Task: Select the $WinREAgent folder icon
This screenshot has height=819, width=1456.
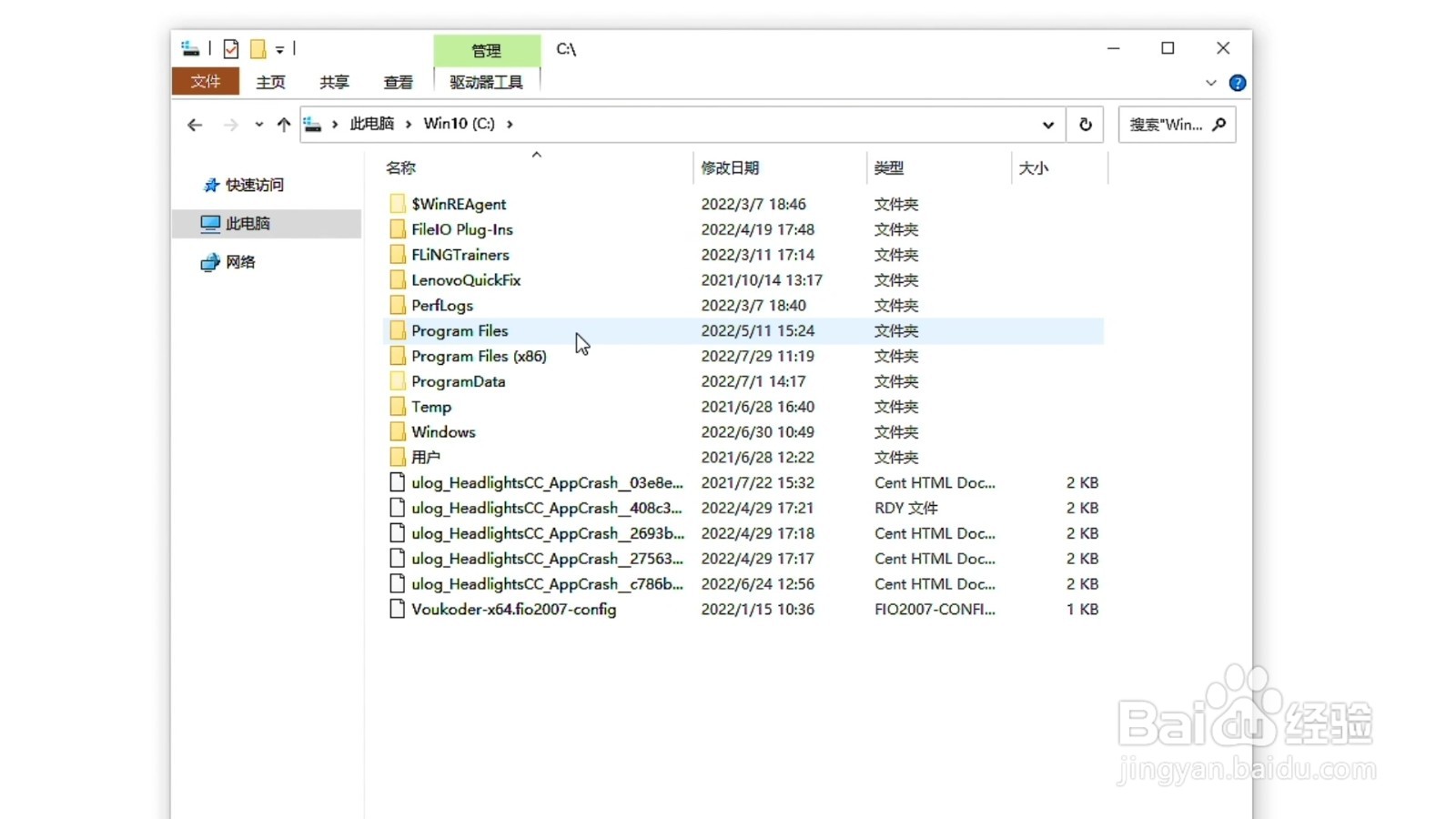Action: tap(397, 204)
